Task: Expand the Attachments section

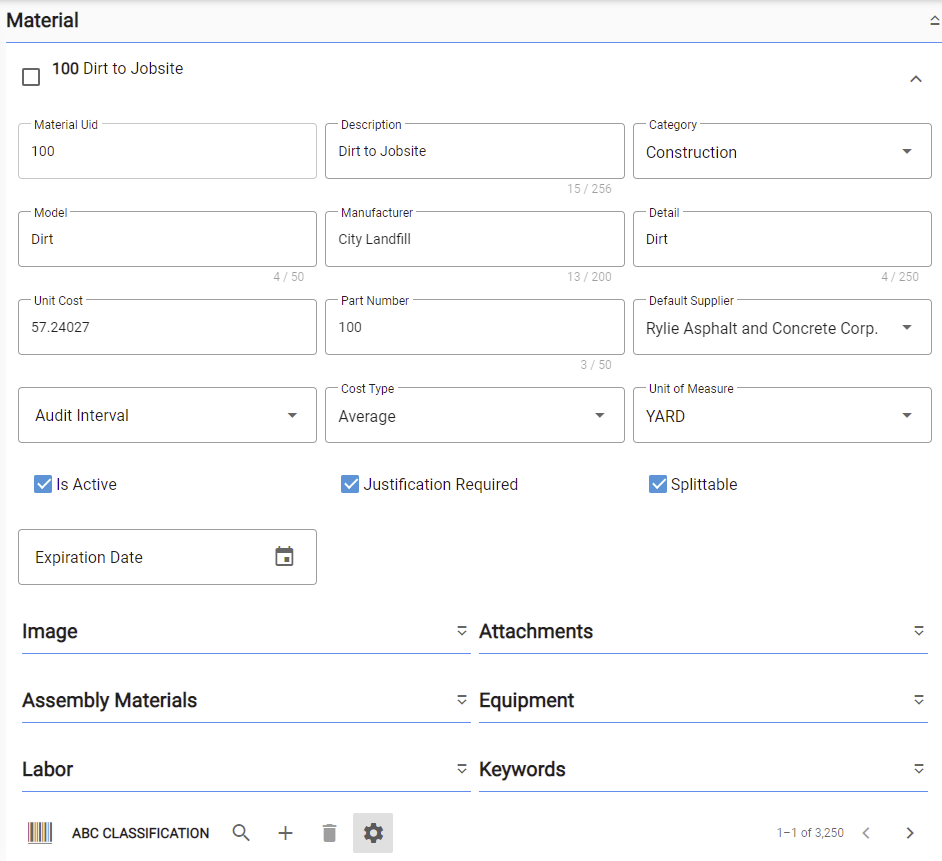Action: coord(703,632)
